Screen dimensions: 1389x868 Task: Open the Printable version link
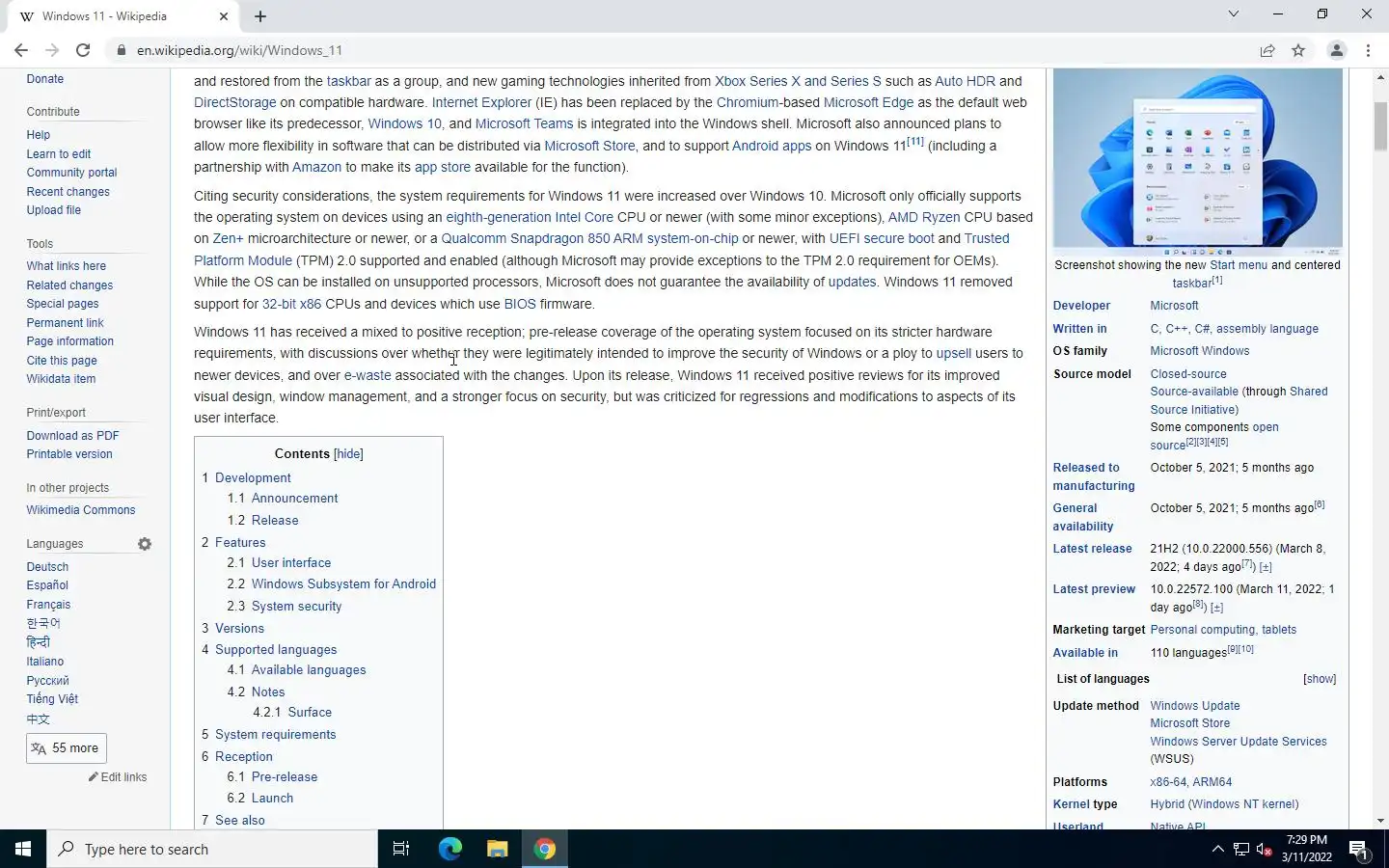(x=69, y=454)
